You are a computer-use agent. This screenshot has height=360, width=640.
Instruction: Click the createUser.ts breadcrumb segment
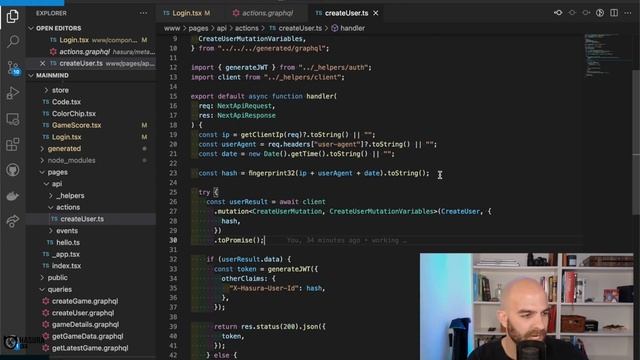(x=296, y=28)
